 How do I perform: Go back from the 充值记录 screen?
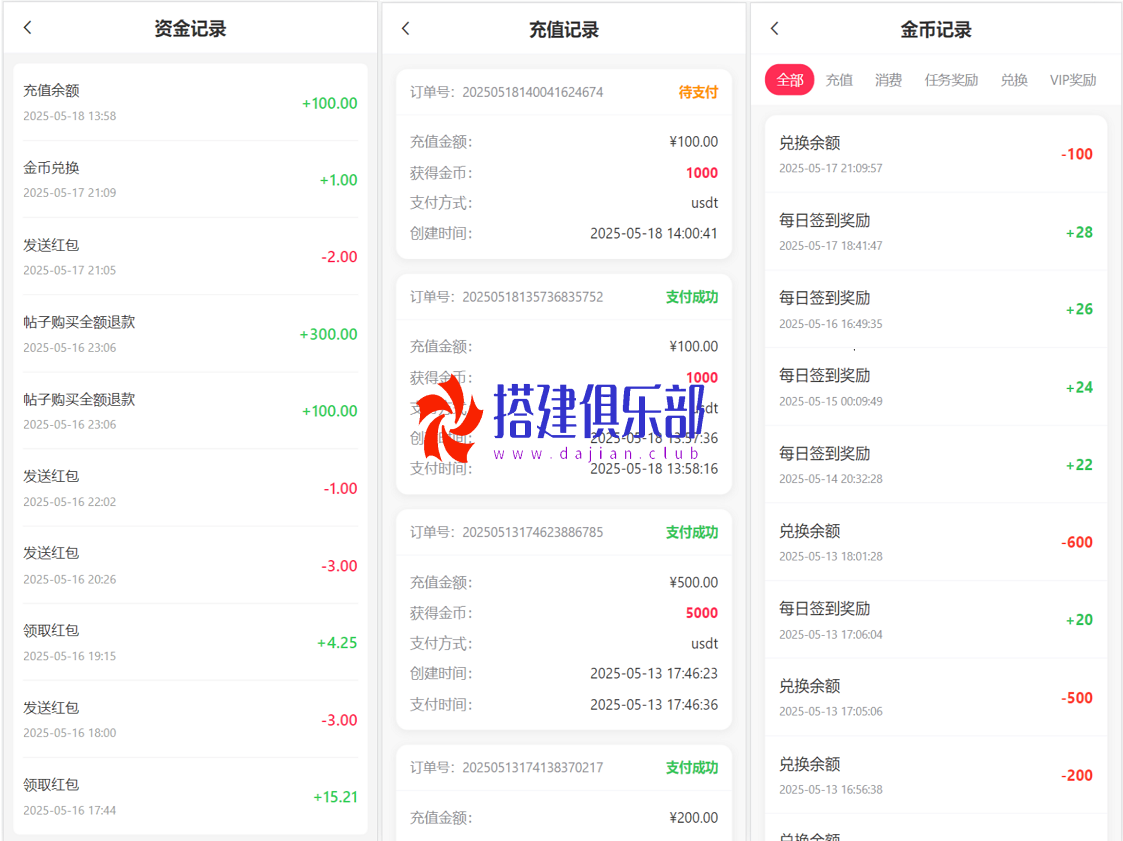(x=405, y=29)
